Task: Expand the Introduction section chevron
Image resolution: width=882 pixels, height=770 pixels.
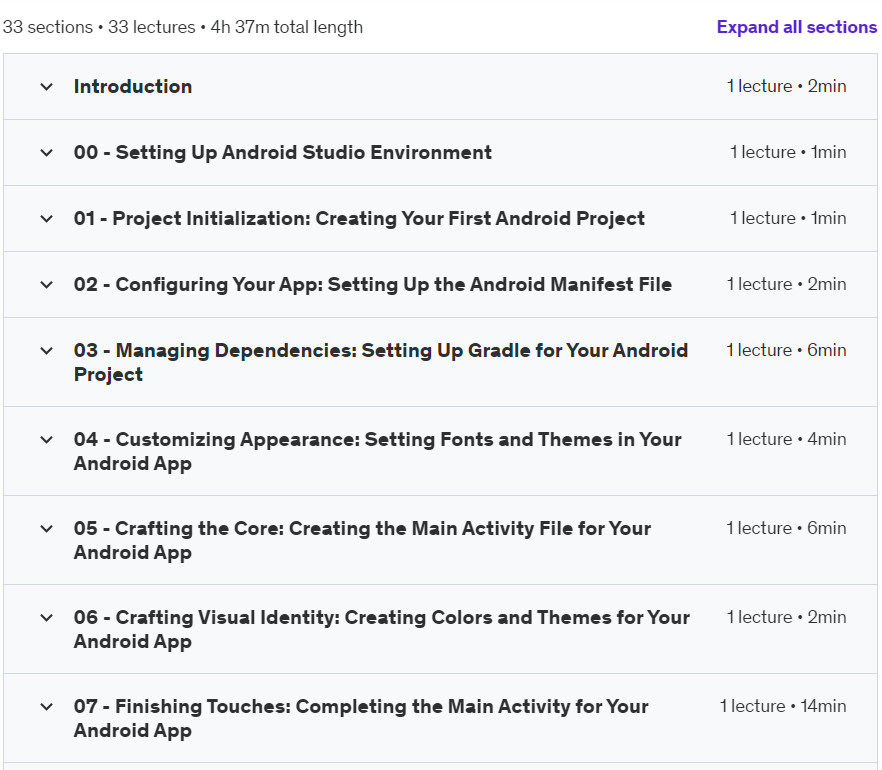Action: 47,87
